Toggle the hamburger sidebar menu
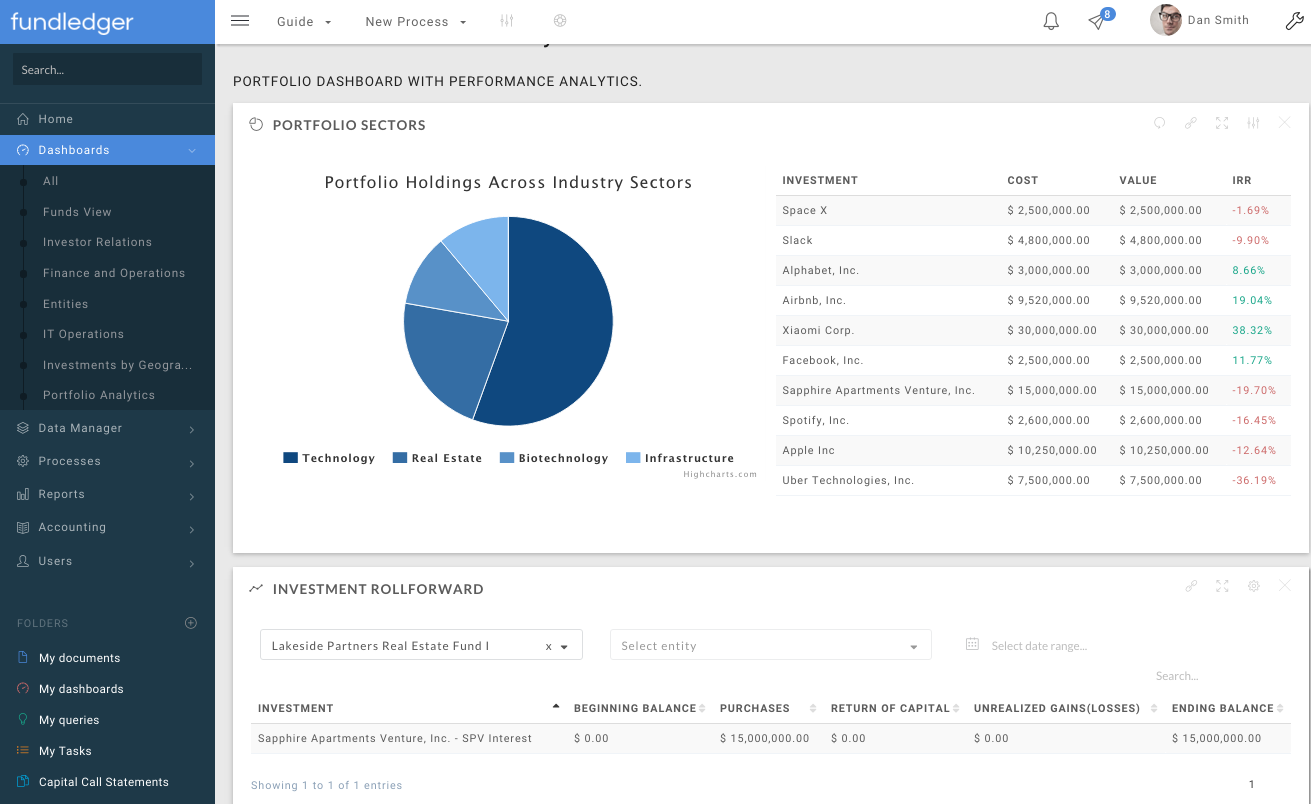Viewport: 1311px width, 804px height. pos(240,21)
